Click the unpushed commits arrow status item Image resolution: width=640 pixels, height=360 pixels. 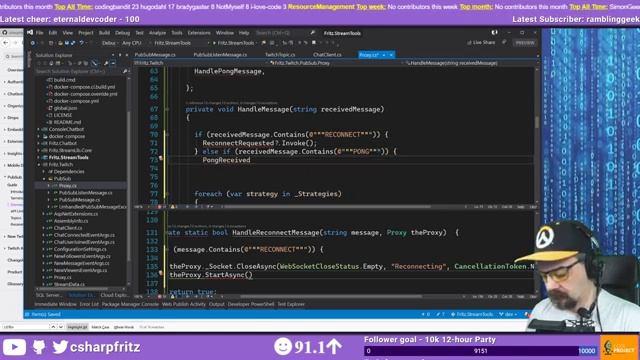point(425,314)
